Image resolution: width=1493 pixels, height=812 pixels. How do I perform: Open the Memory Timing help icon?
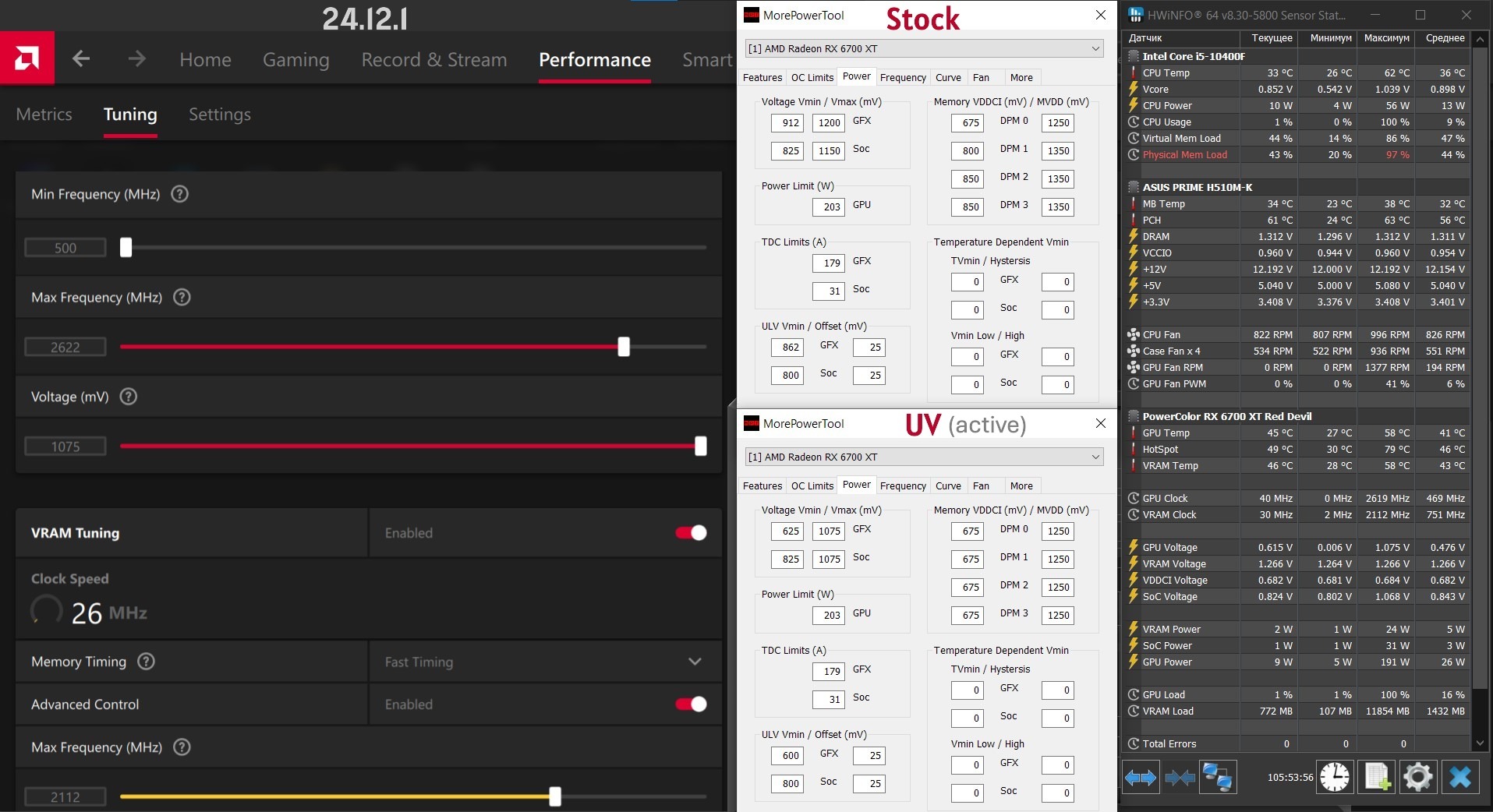(146, 662)
